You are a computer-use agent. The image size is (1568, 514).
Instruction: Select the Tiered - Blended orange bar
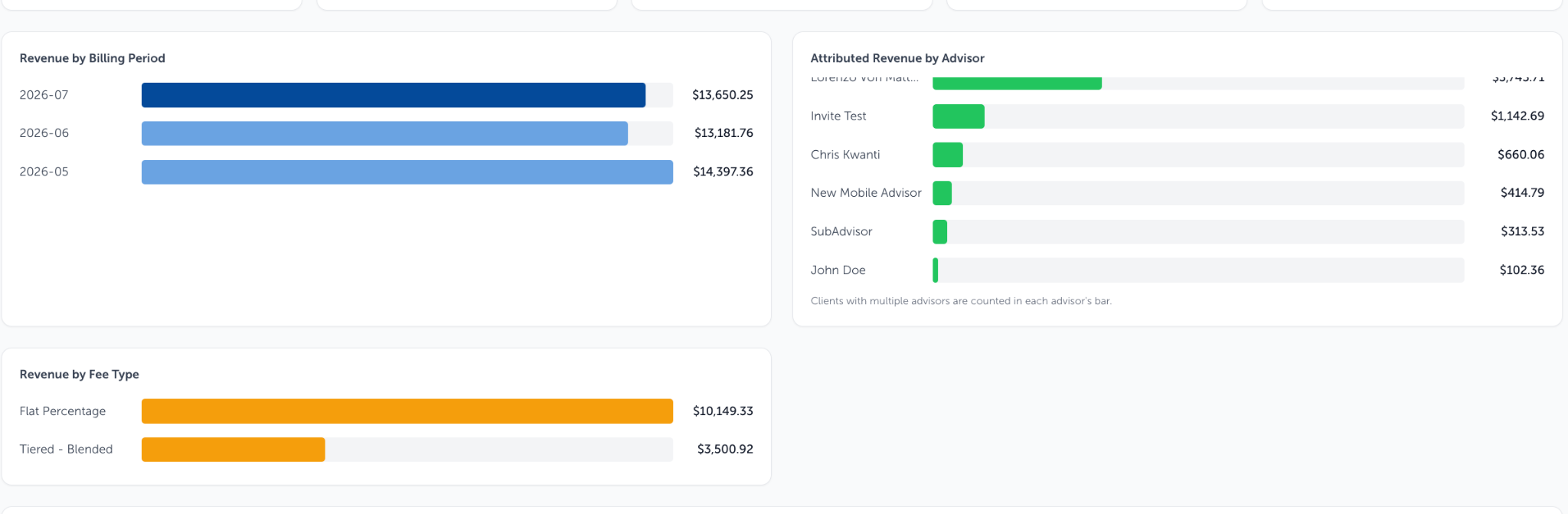[234, 450]
